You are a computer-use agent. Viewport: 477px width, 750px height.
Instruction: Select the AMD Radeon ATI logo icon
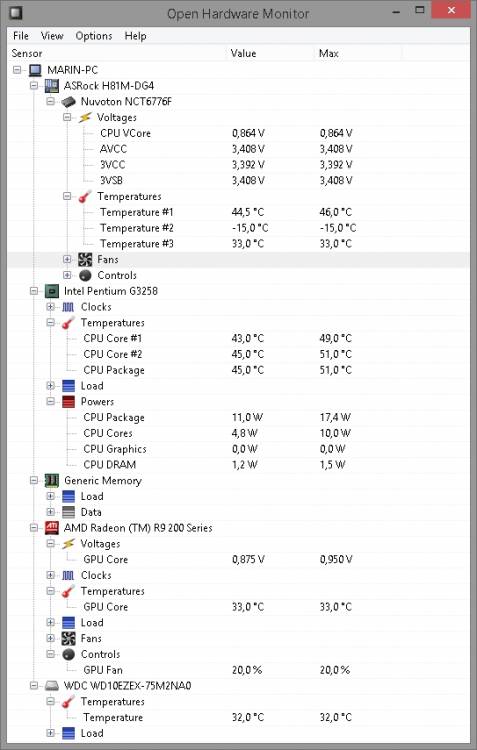[x=52, y=528]
